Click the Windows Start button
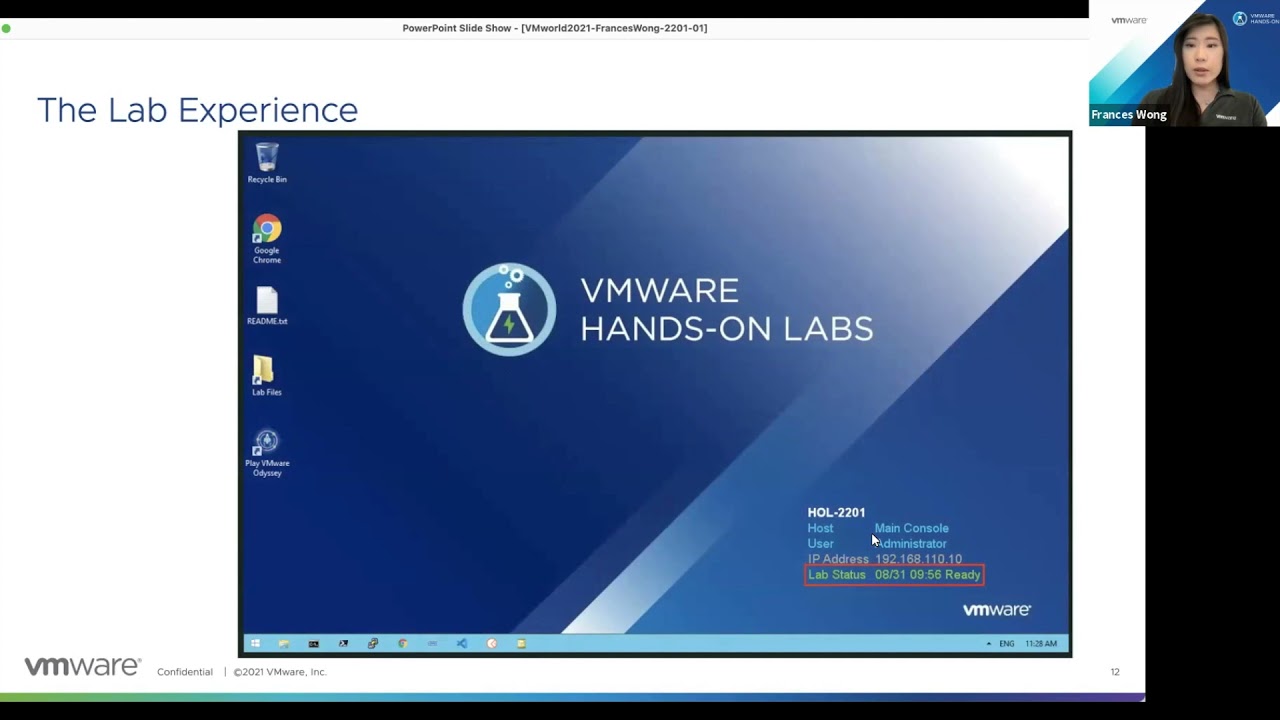Viewport: 1280px width, 720px height. pos(255,644)
